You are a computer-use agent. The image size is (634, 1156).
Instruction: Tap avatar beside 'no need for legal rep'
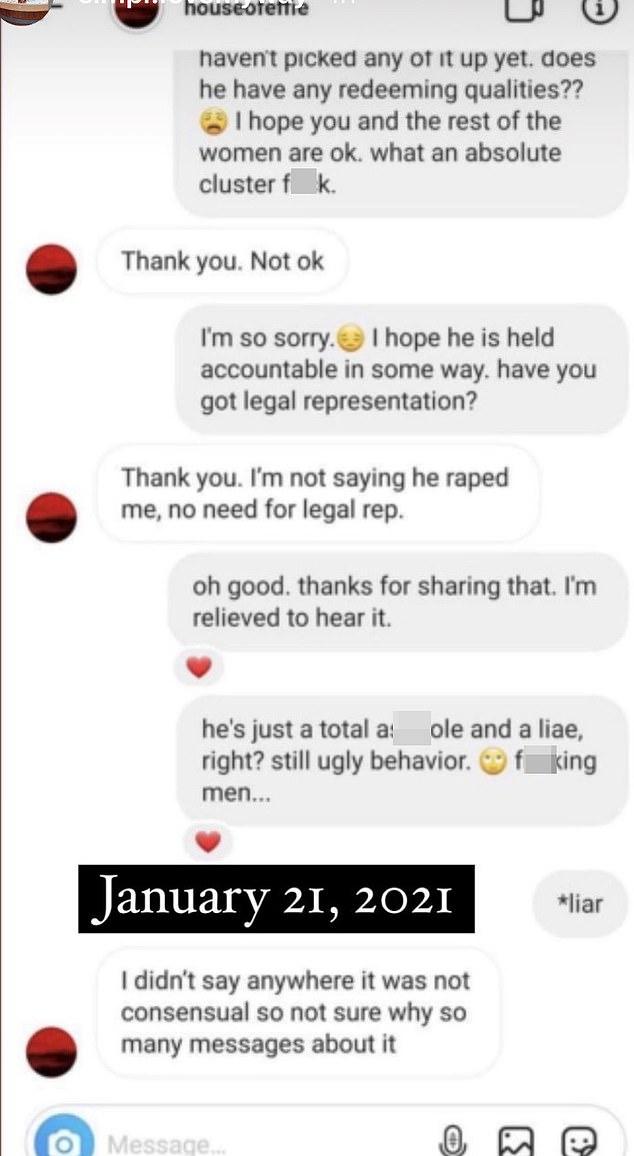point(51,518)
